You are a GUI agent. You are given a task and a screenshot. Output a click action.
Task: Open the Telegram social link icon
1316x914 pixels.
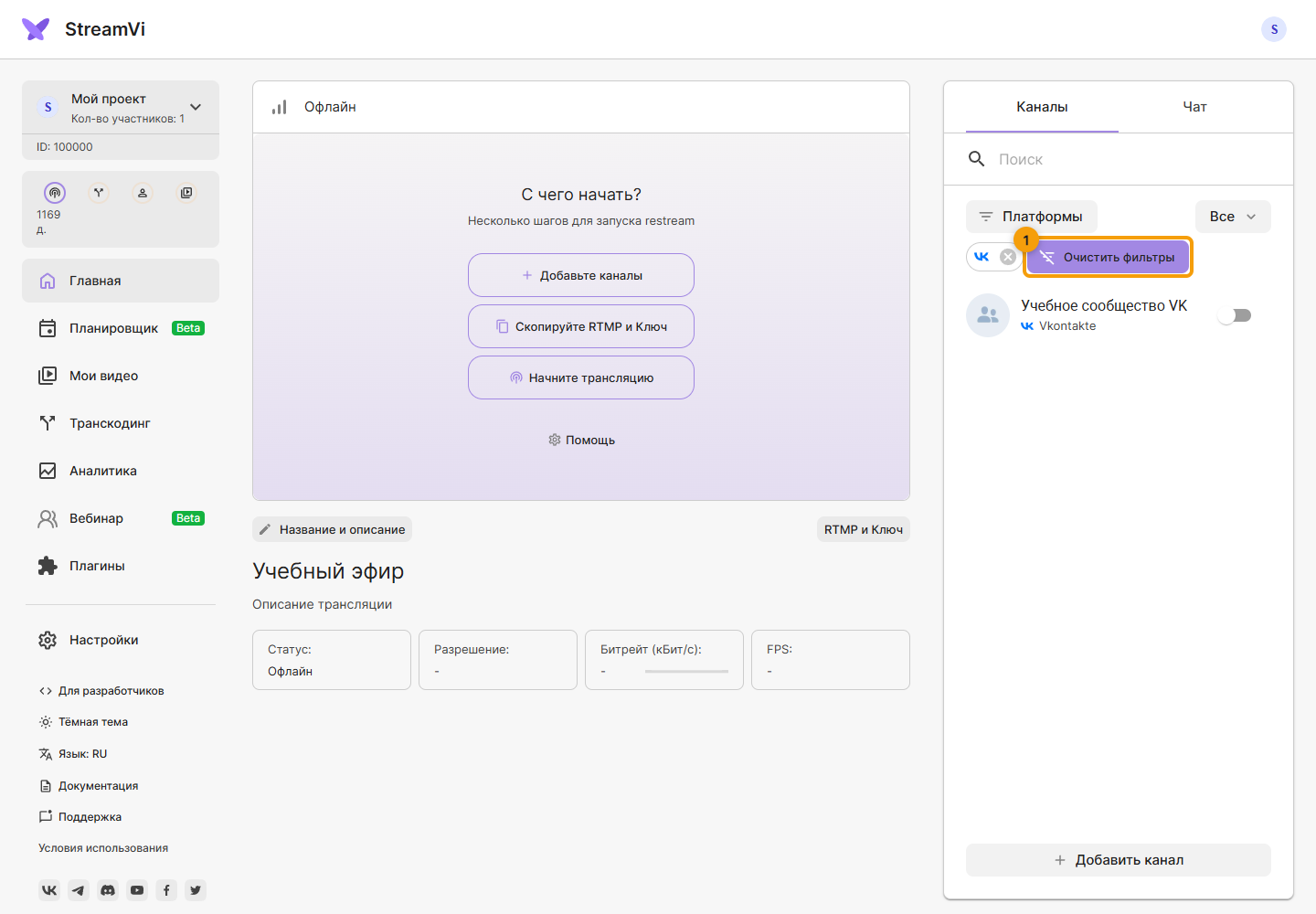(x=79, y=890)
